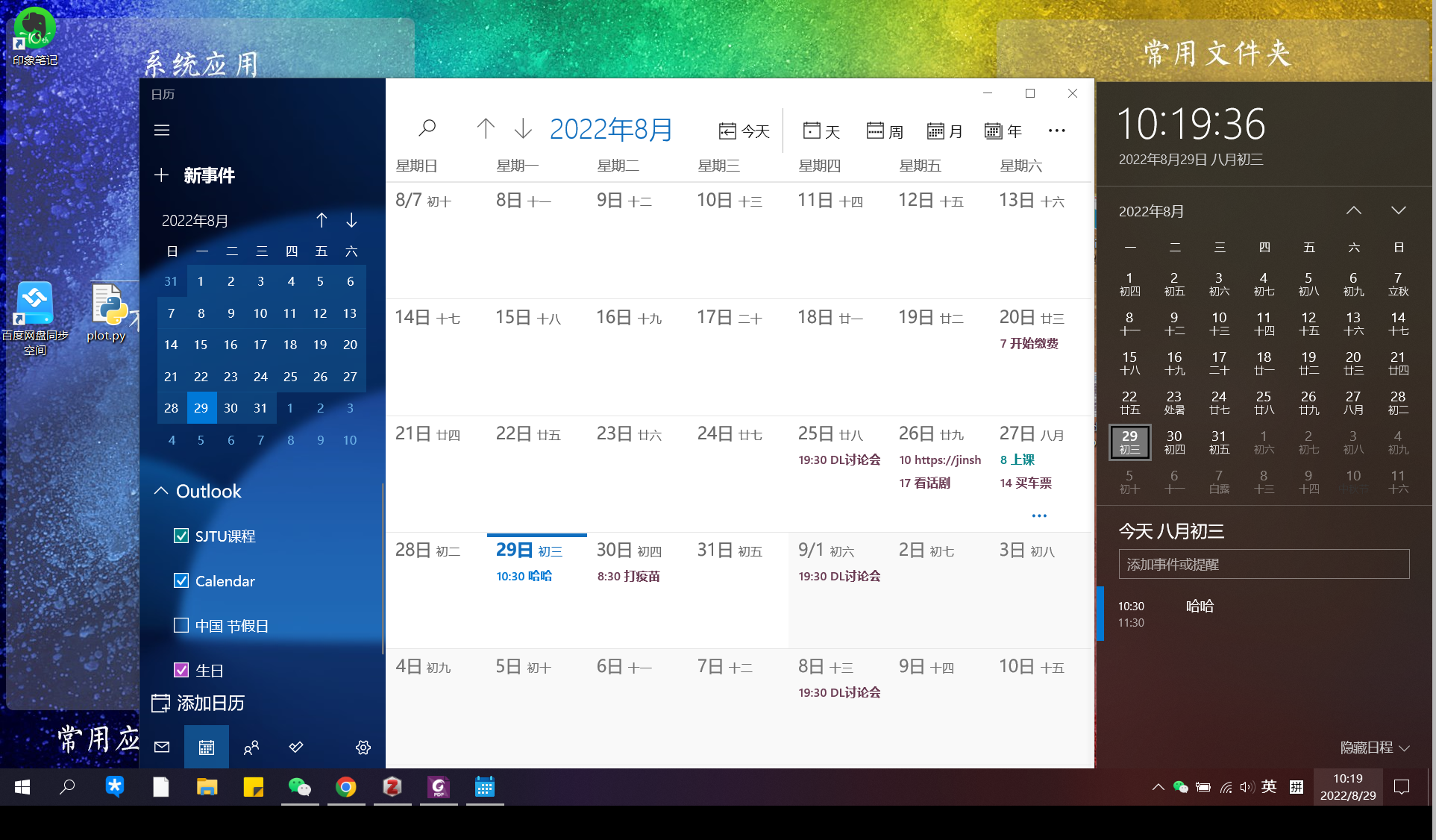The height and width of the screenshot is (840, 1436).
Task: Uncheck the Calendar checkbox under Outlook
Action: [x=181, y=580]
